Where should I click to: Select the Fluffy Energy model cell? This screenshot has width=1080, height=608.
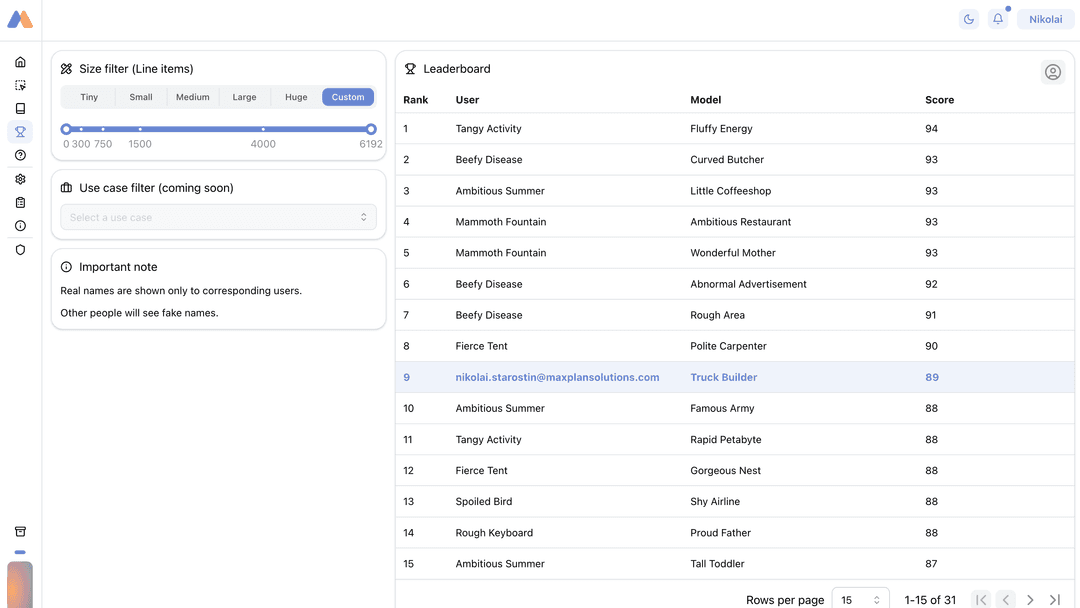coord(721,129)
